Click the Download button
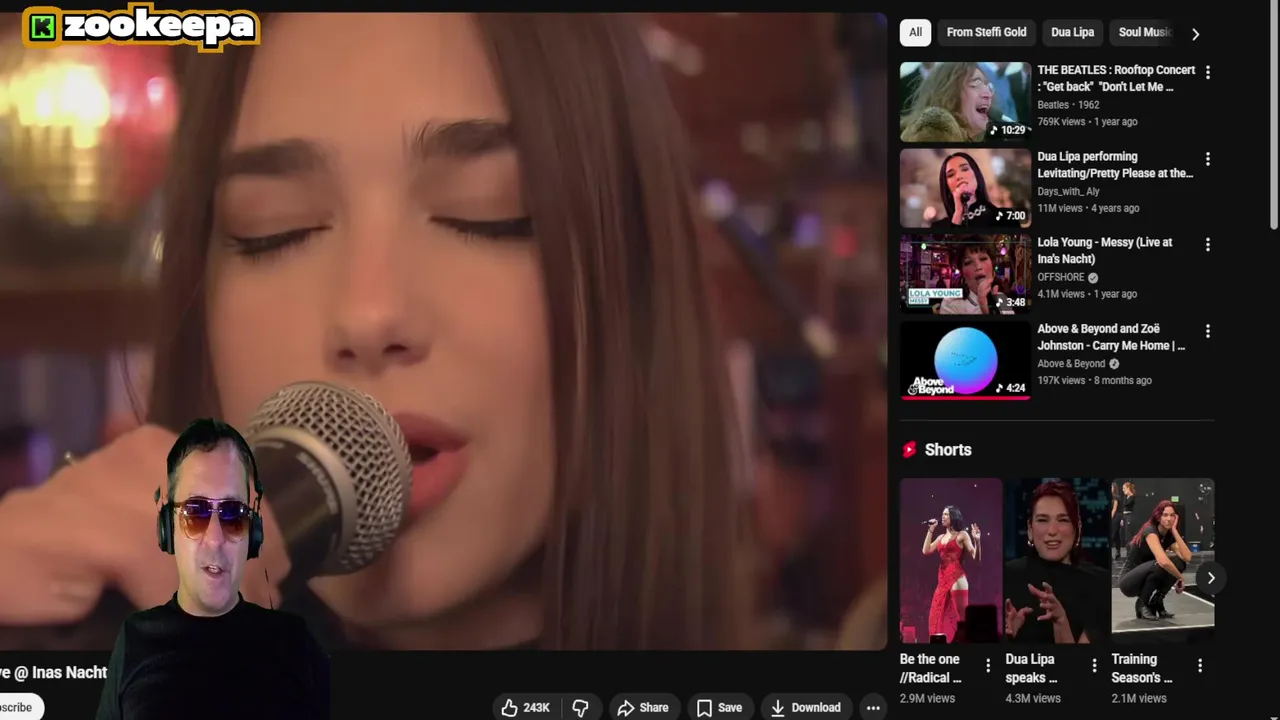Screen dimensions: 1280x720 805,707
